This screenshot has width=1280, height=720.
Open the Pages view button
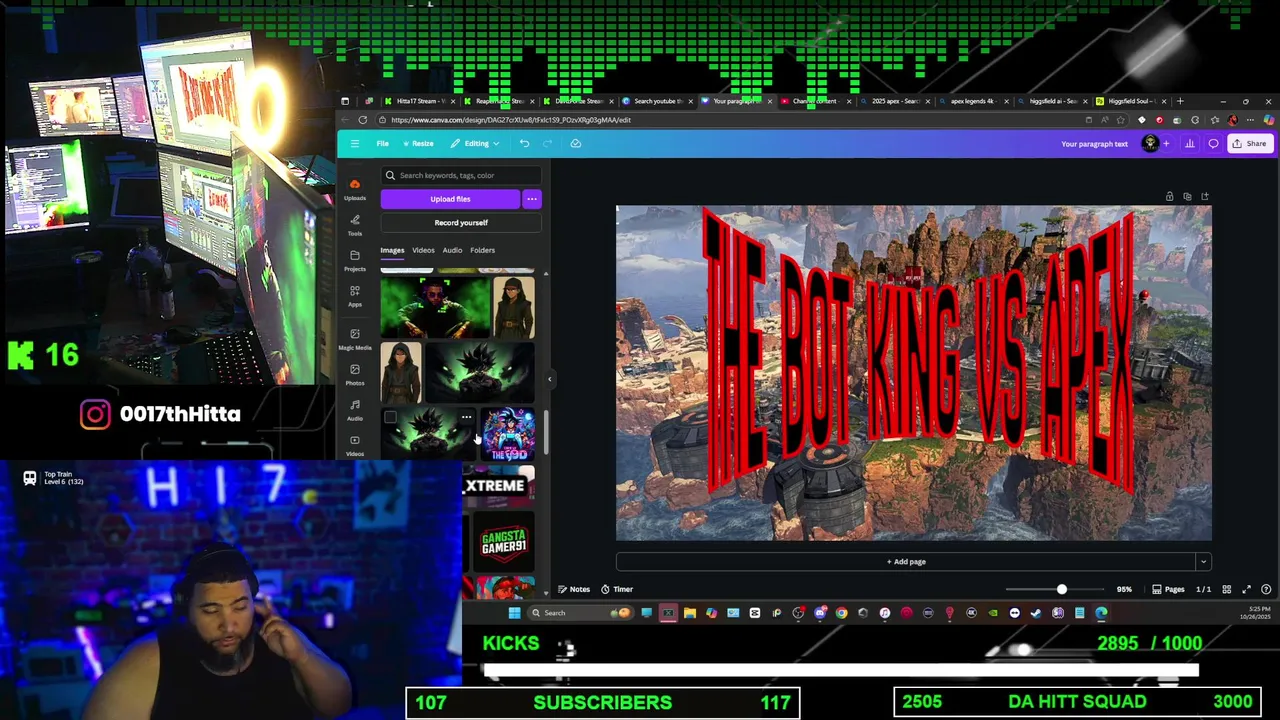click(1168, 590)
